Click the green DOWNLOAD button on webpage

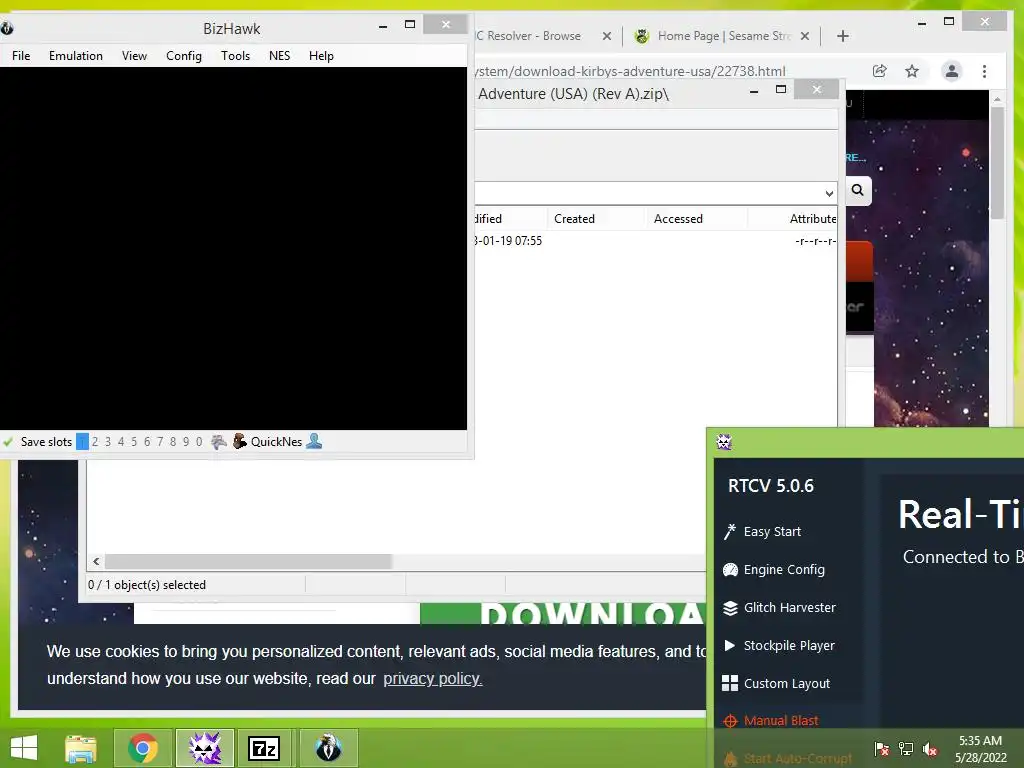pos(562,613)
